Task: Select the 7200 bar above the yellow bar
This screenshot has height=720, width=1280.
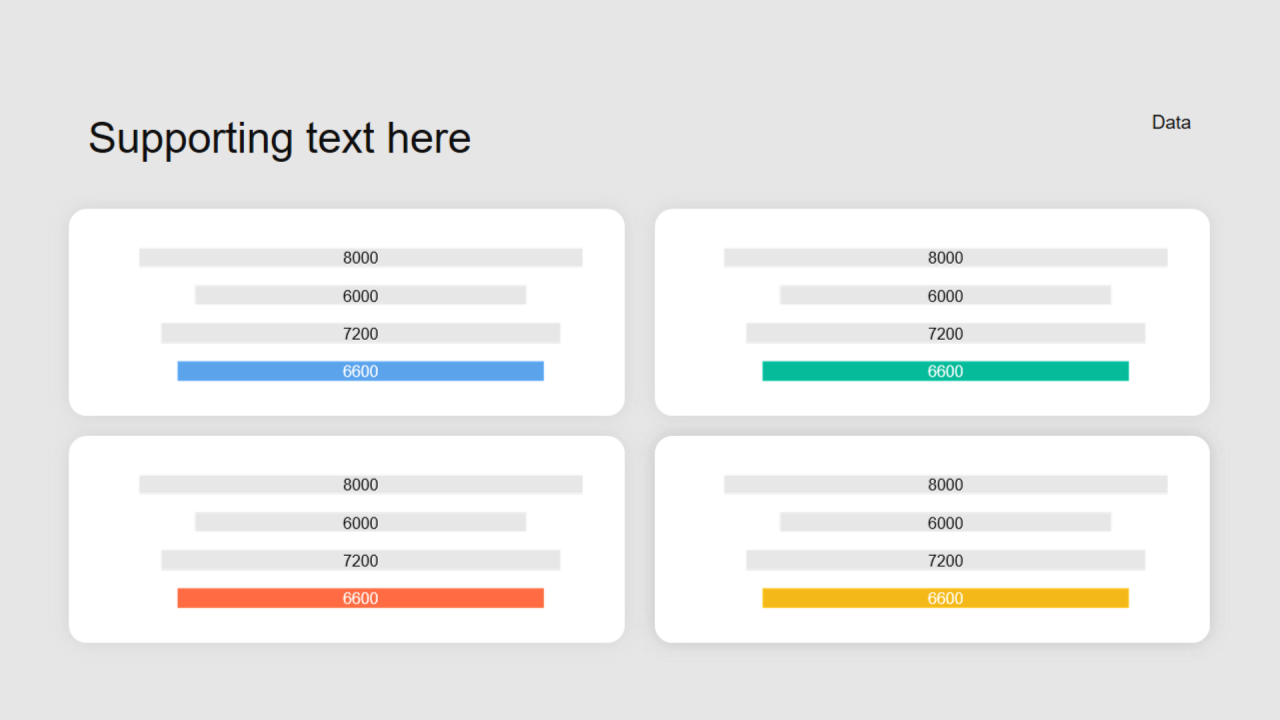Action: point(945,561)
